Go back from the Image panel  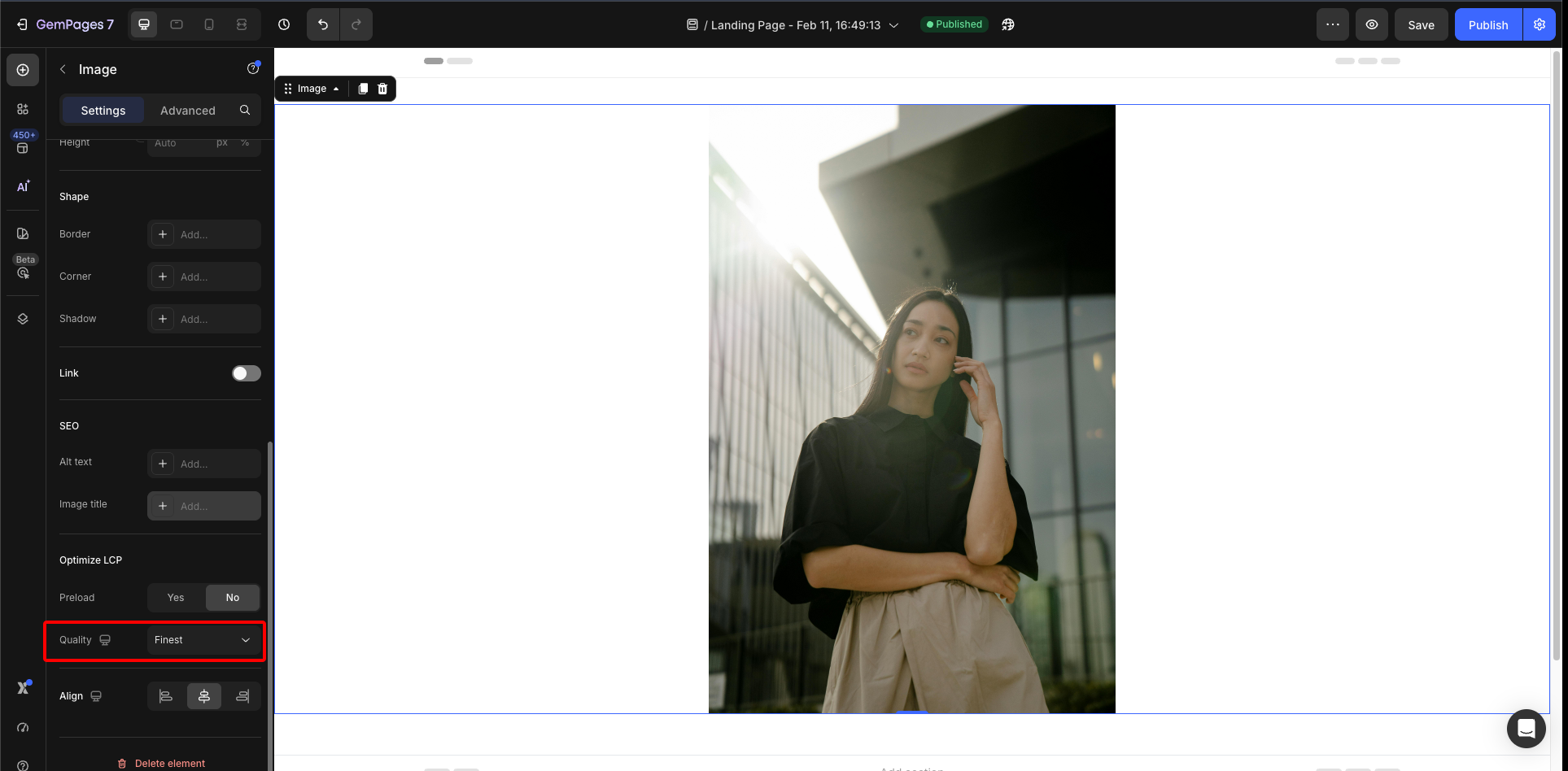[63, 69]
